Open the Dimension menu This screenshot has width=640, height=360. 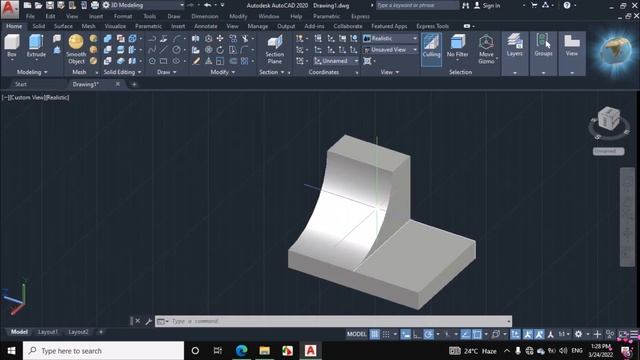pos(205,16)
